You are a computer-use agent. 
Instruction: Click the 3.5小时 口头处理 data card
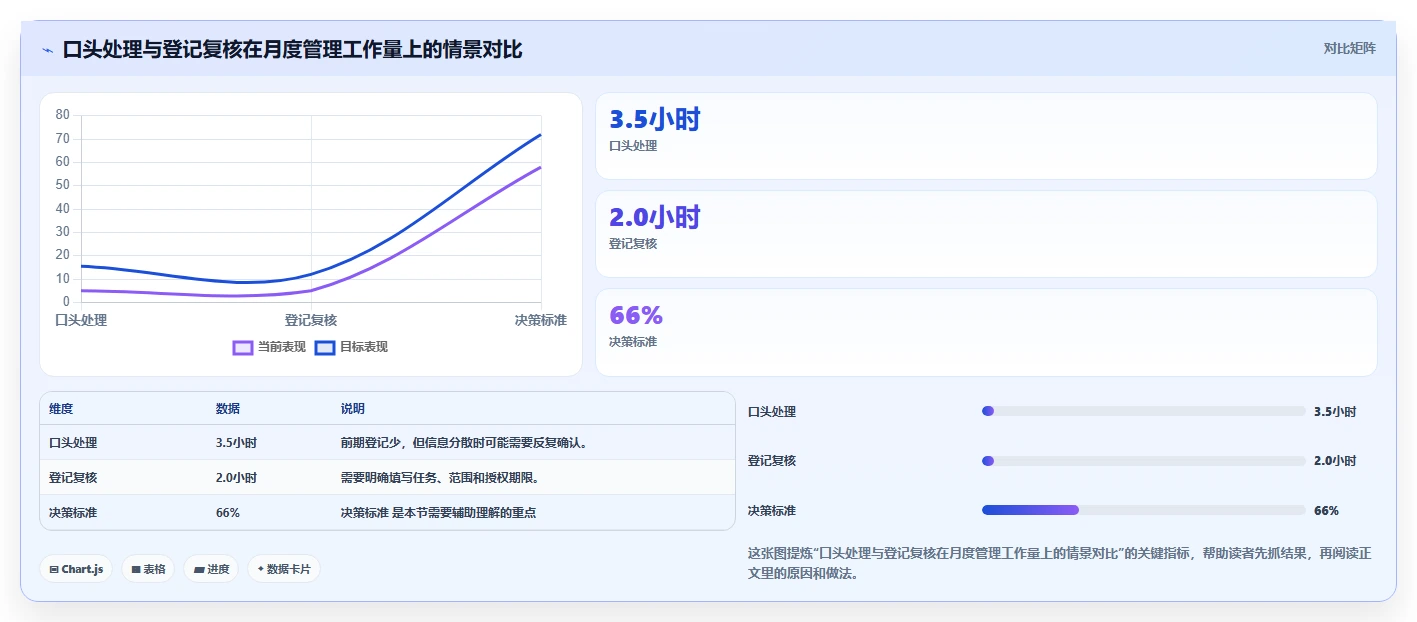click(986, 136)
